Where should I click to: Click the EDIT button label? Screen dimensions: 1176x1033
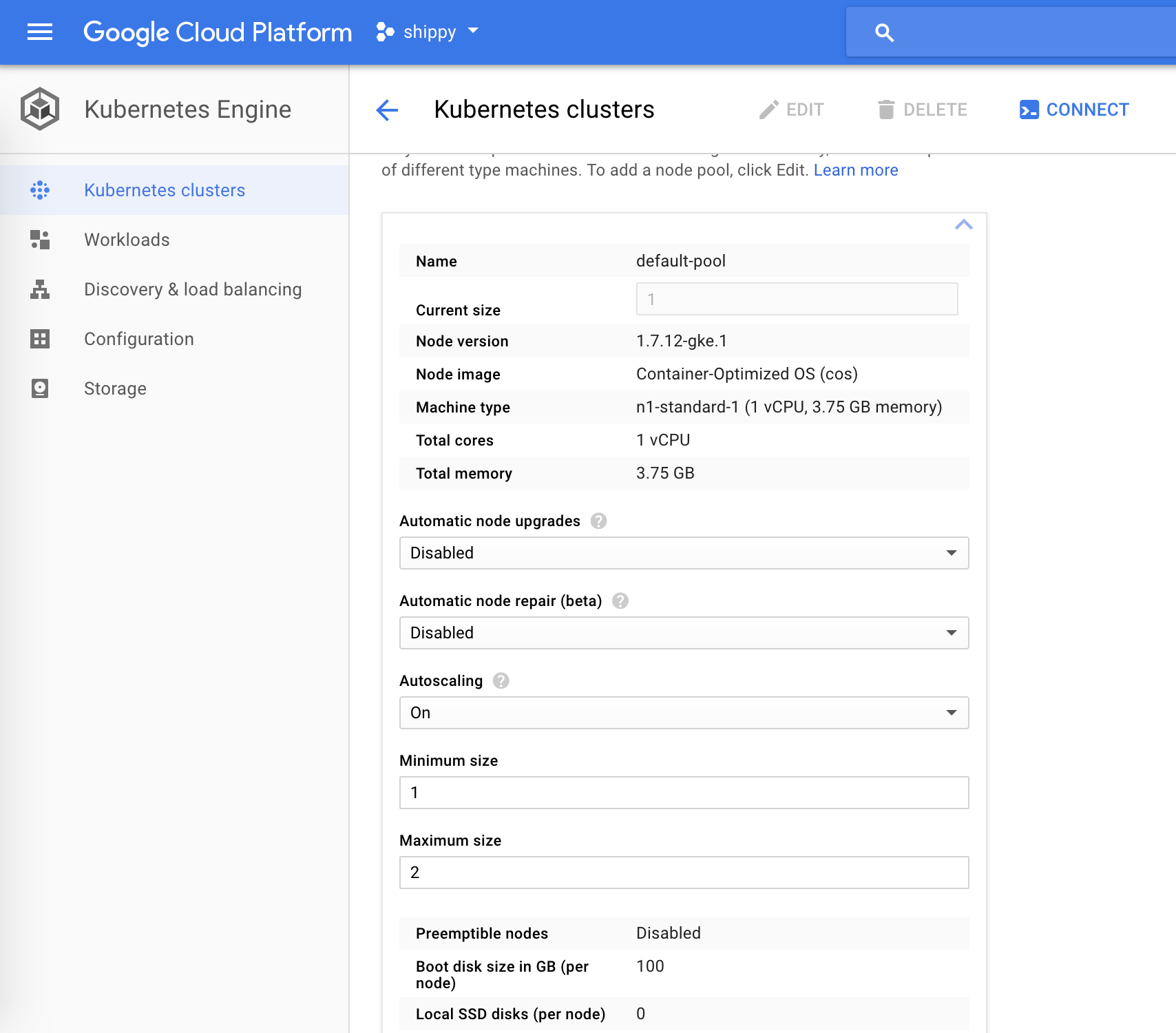(x=805, y=109)
